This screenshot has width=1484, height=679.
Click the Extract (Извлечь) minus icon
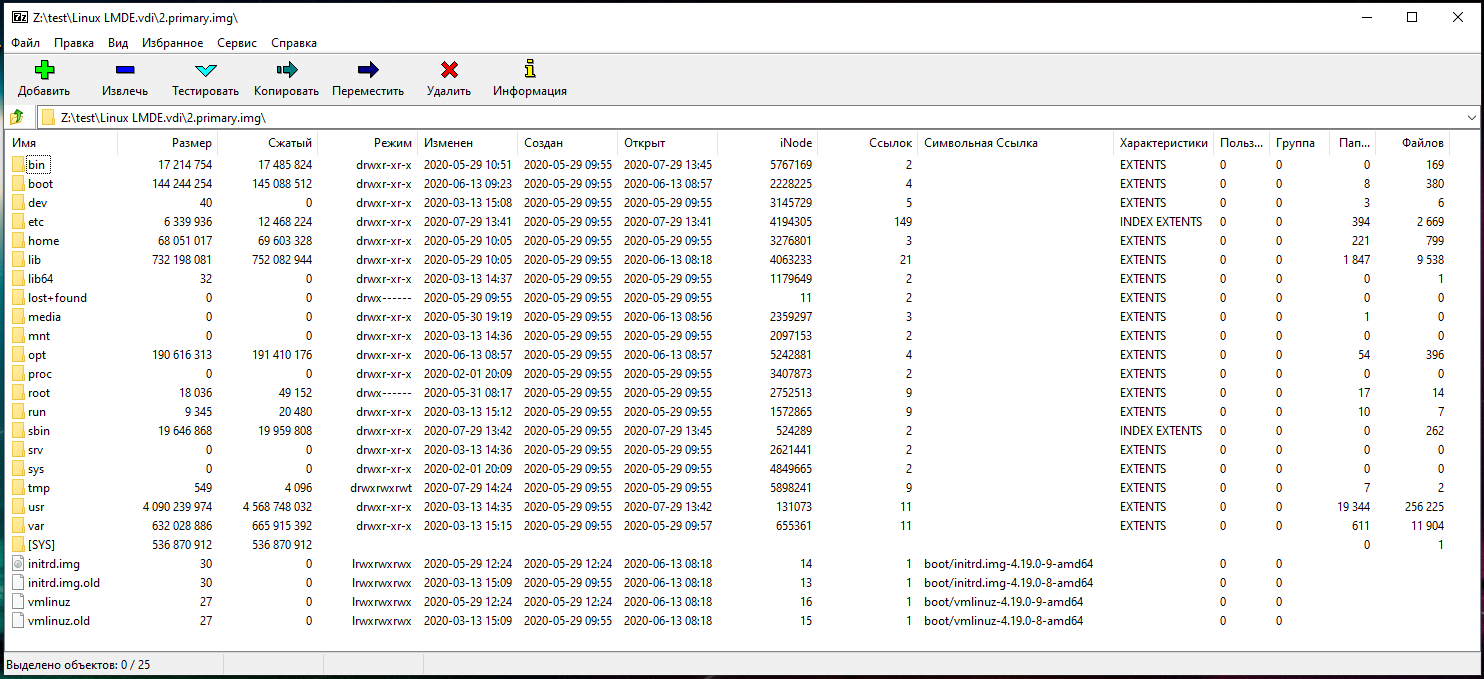[125, 70]
